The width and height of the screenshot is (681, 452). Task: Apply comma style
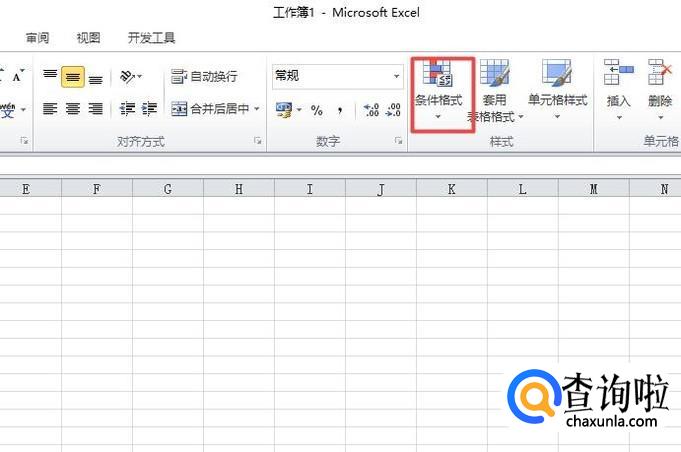click(340, 110)
